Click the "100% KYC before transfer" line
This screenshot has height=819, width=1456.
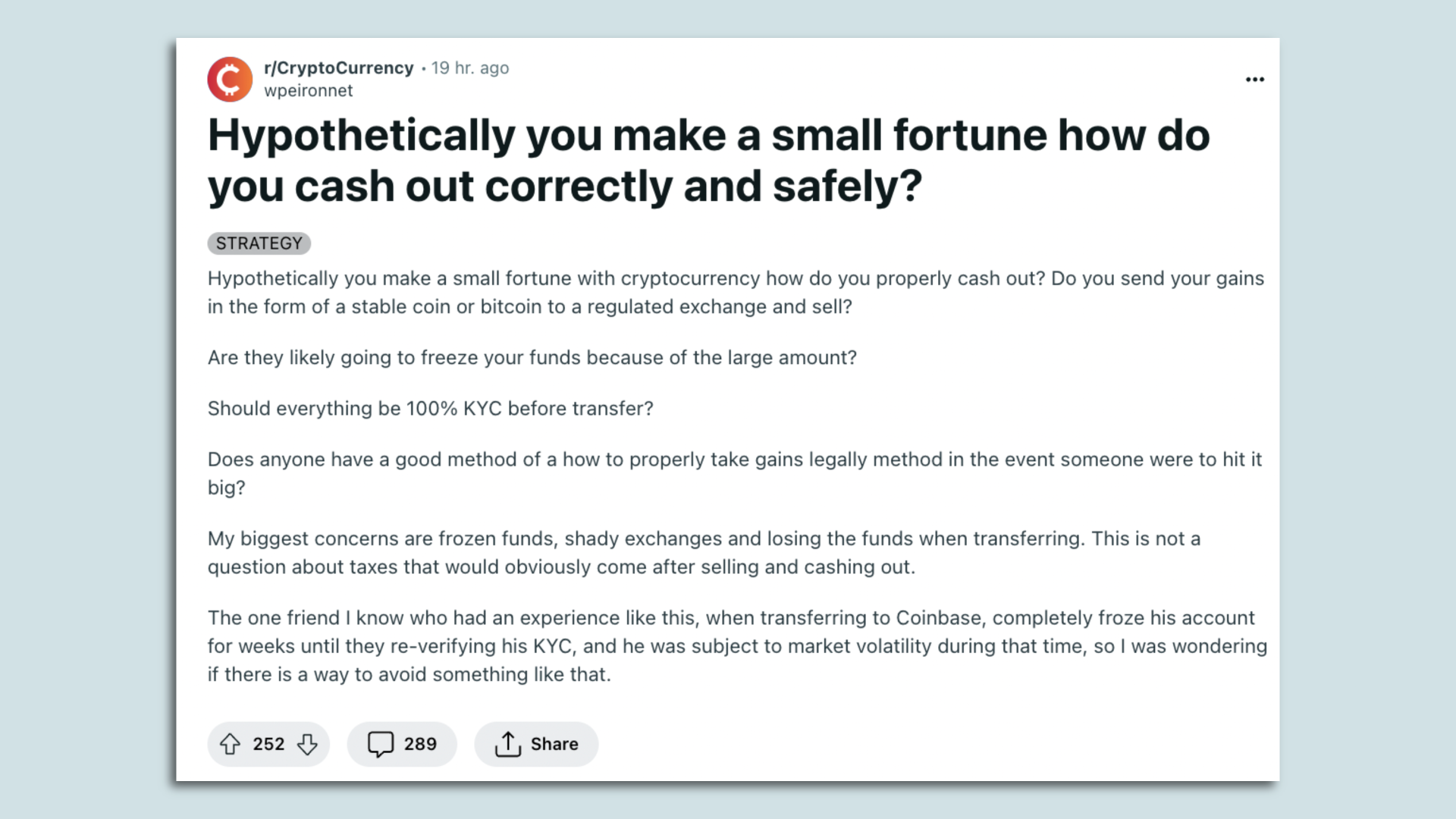coord(430,408)
